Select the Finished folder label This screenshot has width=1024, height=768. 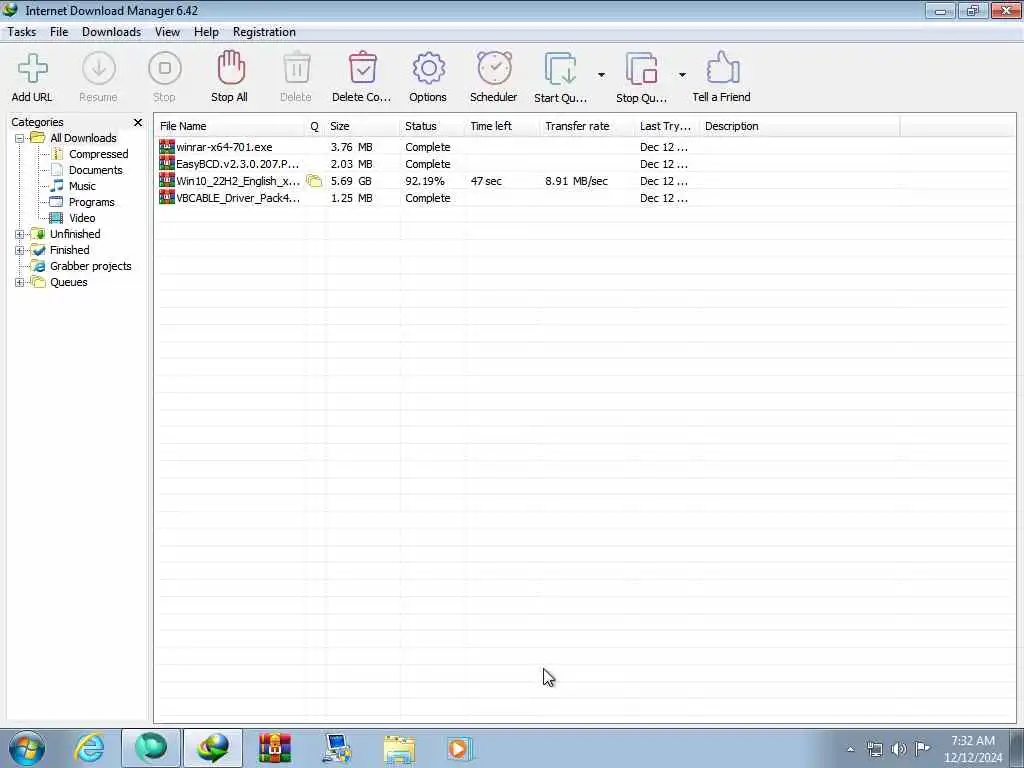click(70, 250)
